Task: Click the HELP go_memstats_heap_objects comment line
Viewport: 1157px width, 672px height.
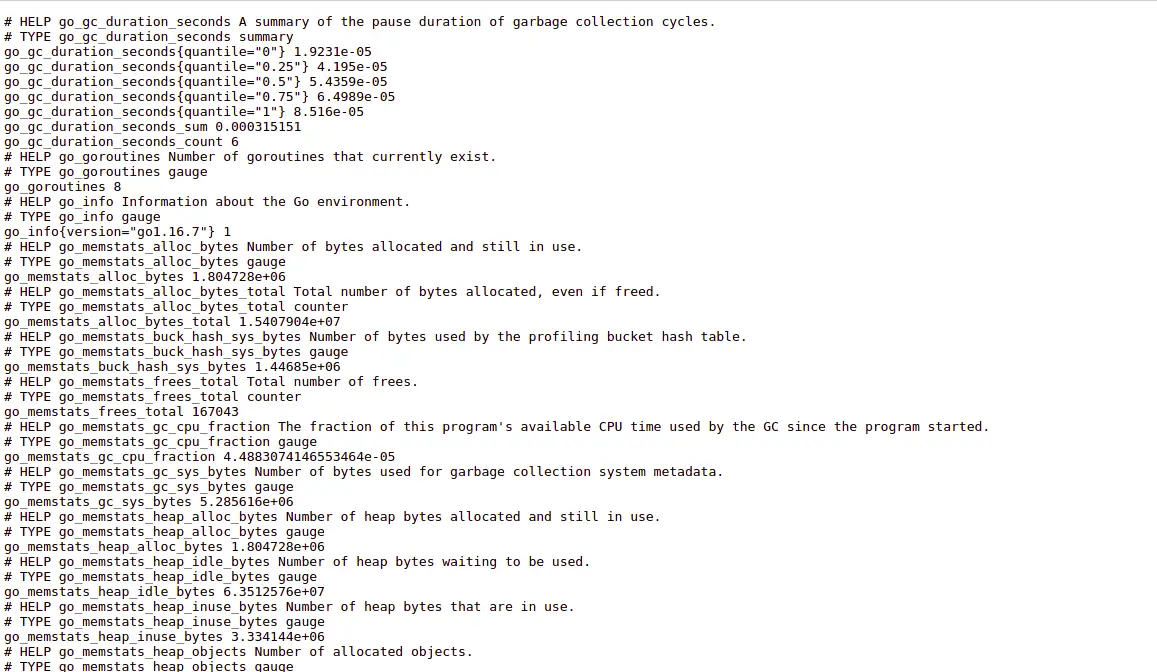Action: pos(238,652)
